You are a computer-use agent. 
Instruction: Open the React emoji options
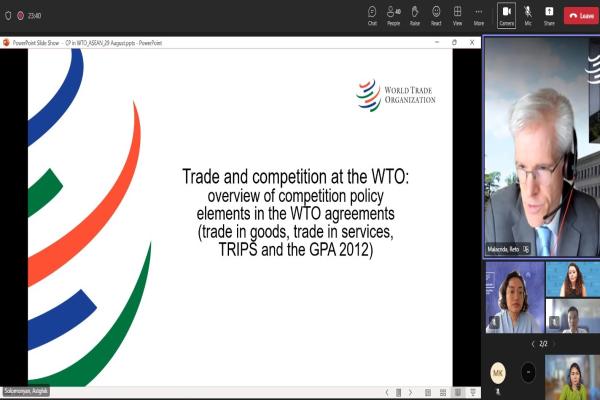point(436,16)
